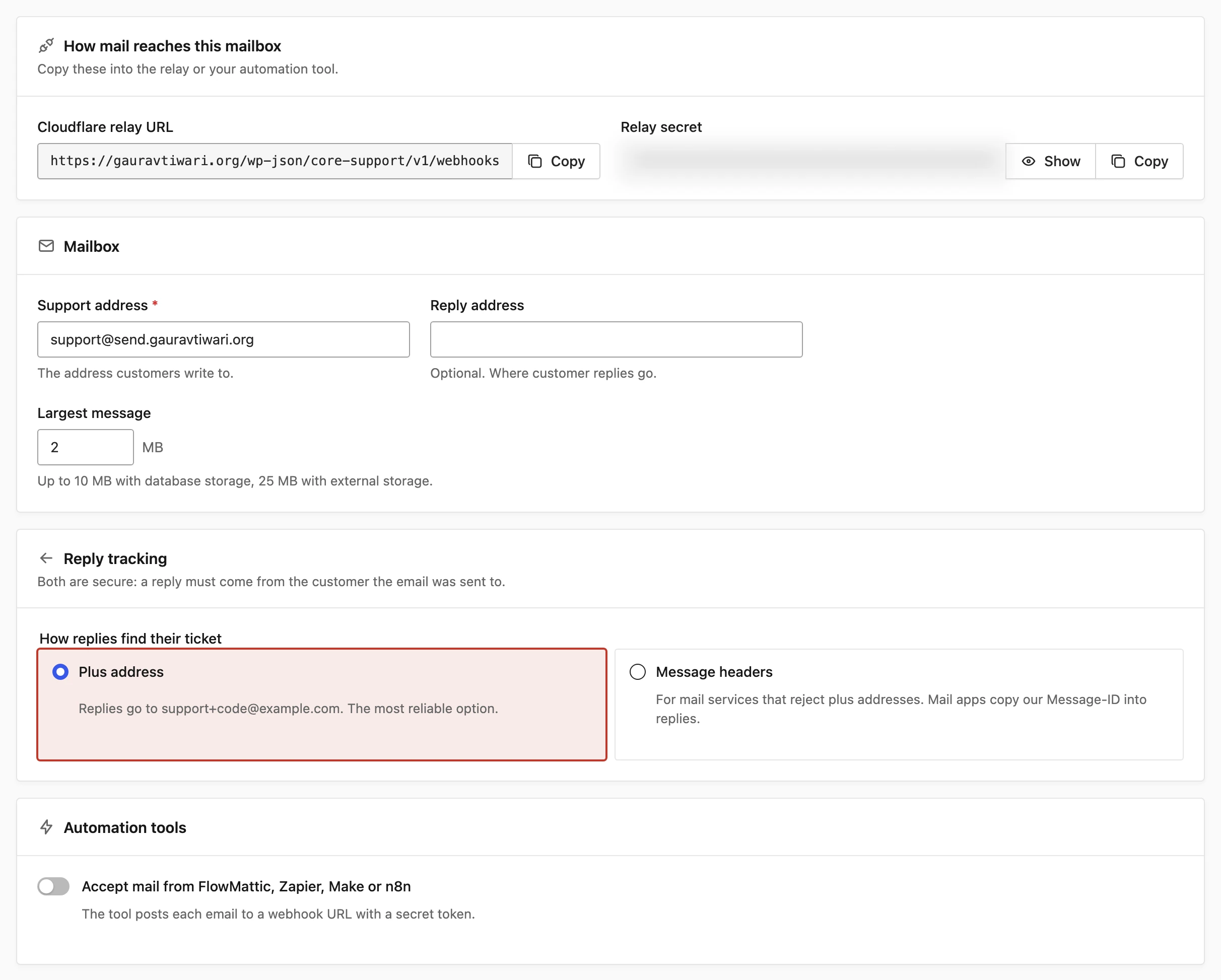1221x980 pixels.
Task: Click the "Reply address" label
Action: click(477, 305)
